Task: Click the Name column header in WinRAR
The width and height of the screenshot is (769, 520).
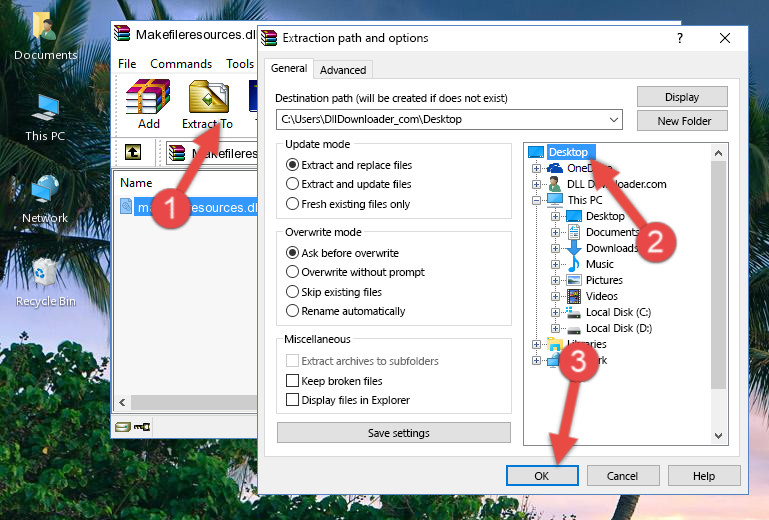Action: click(x=136, y=183)
